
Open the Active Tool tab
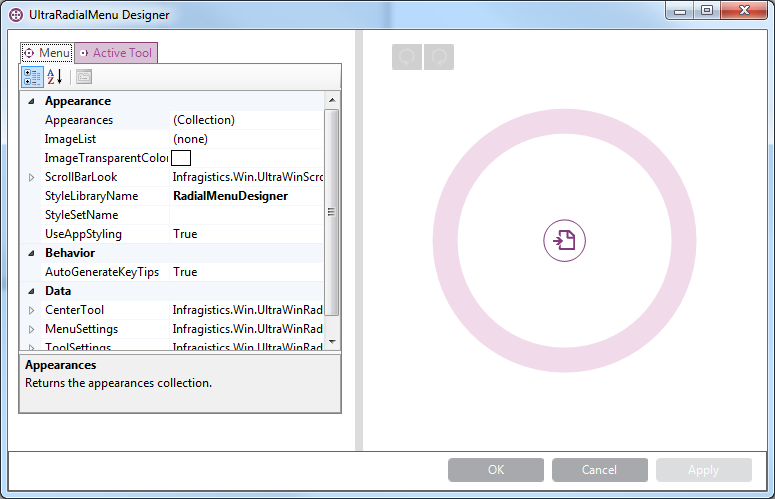tap(116, 53)
